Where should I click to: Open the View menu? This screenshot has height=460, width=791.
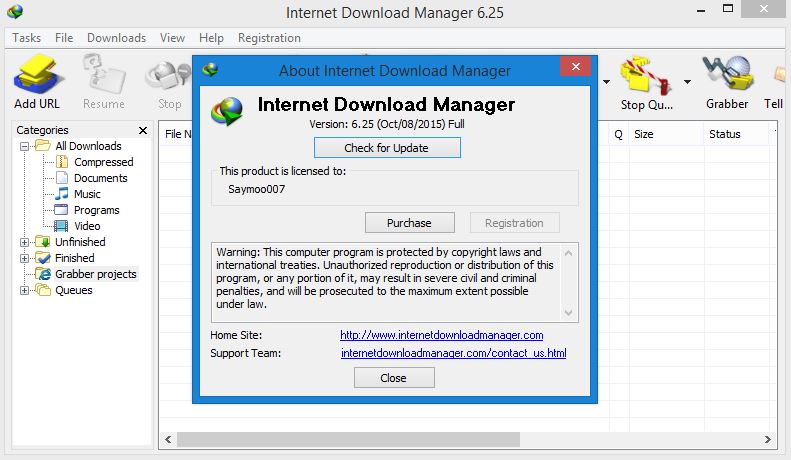pyautogui.click(x=173, y=38)
